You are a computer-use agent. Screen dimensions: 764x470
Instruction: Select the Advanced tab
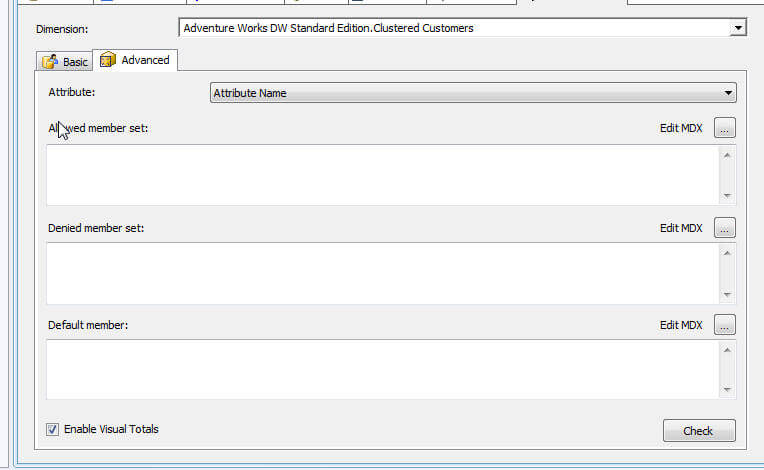135,60
